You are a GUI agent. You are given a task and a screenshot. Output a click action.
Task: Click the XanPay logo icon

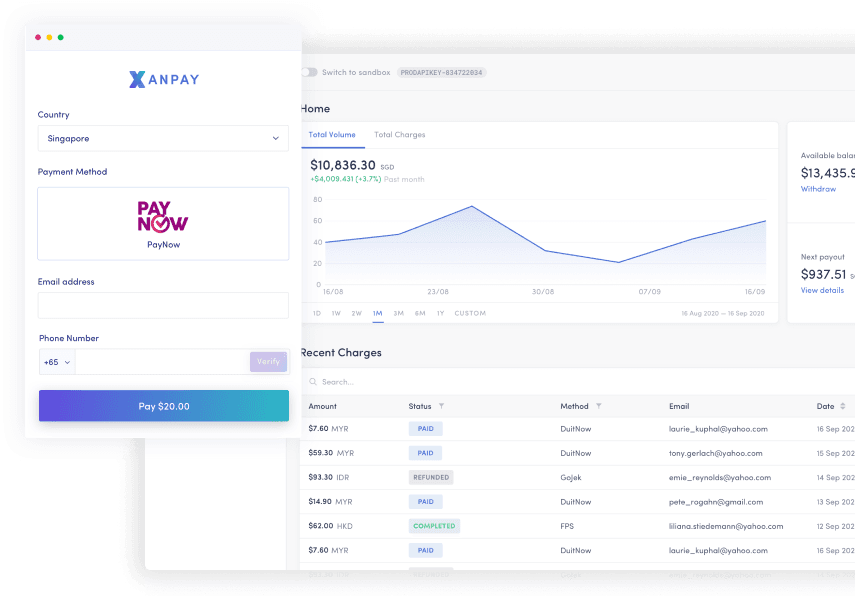(x=137, y=79)
